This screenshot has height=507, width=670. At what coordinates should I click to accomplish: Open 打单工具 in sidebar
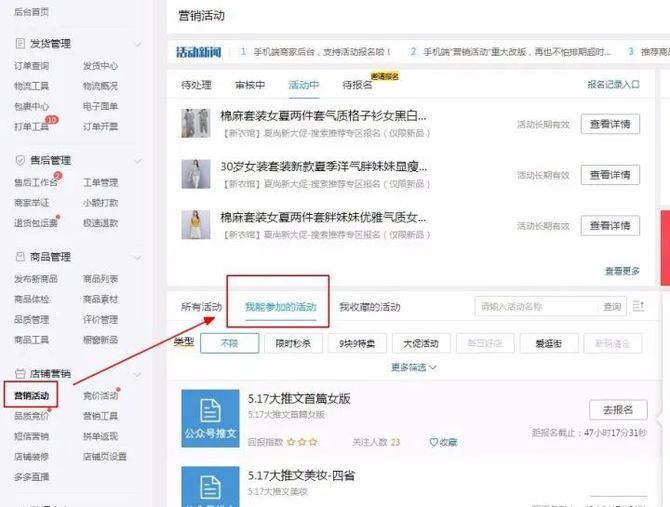31,126
